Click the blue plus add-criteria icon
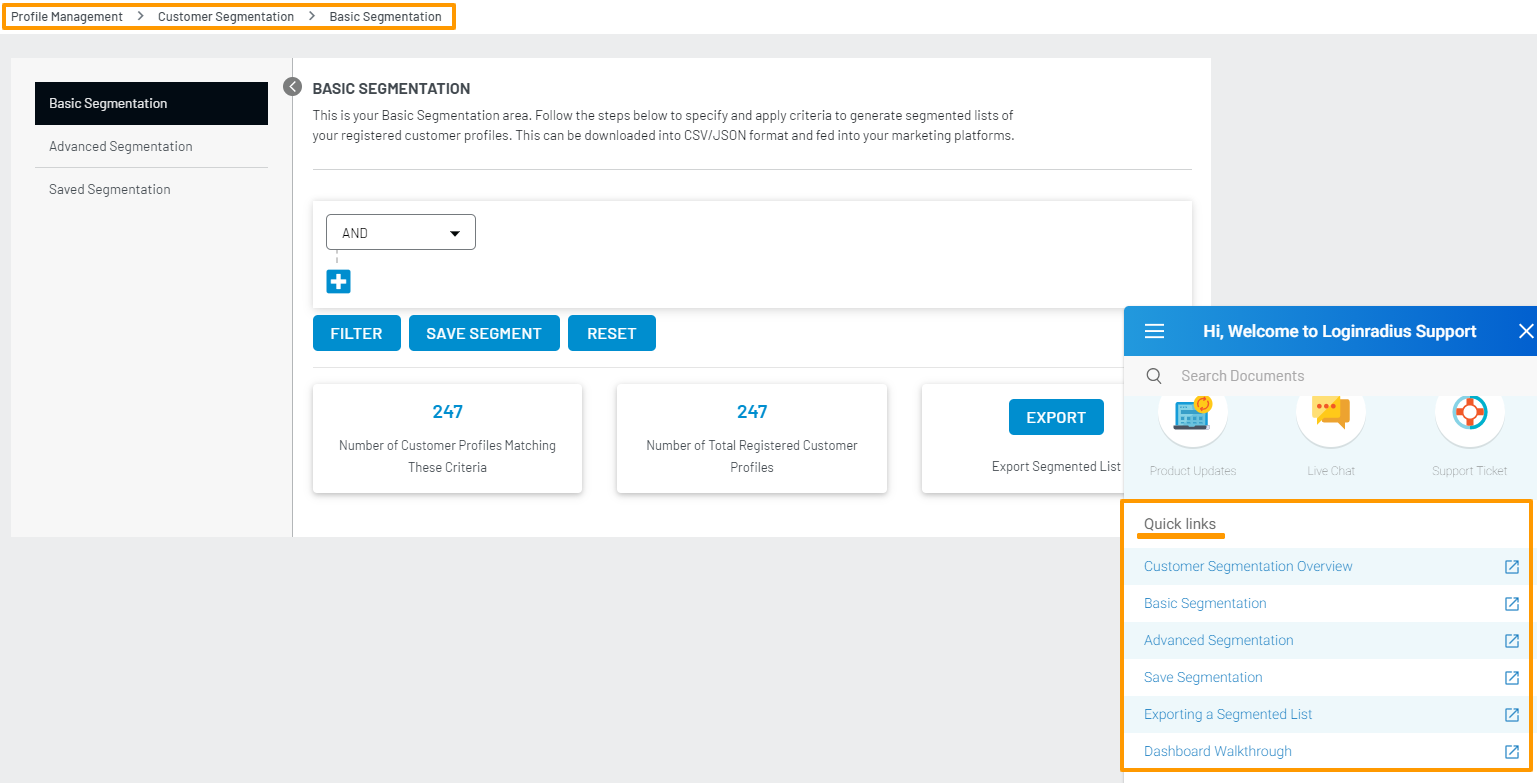Image resolution: width=1537 pixels, height=783 pixels. [338, 282]
